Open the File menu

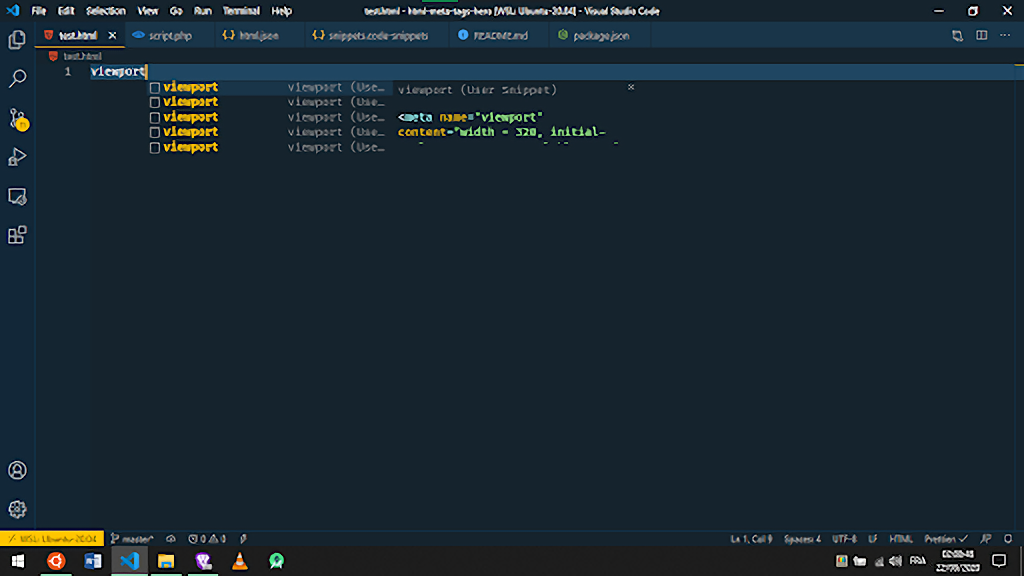(x=39, y=11)
